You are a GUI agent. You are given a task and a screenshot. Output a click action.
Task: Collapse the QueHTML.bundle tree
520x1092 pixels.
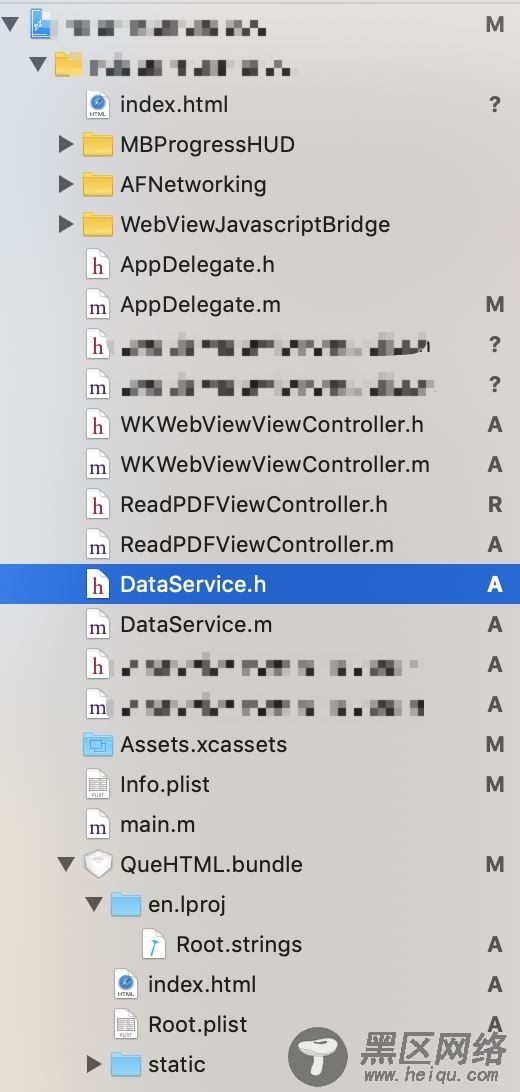[66, 865]
